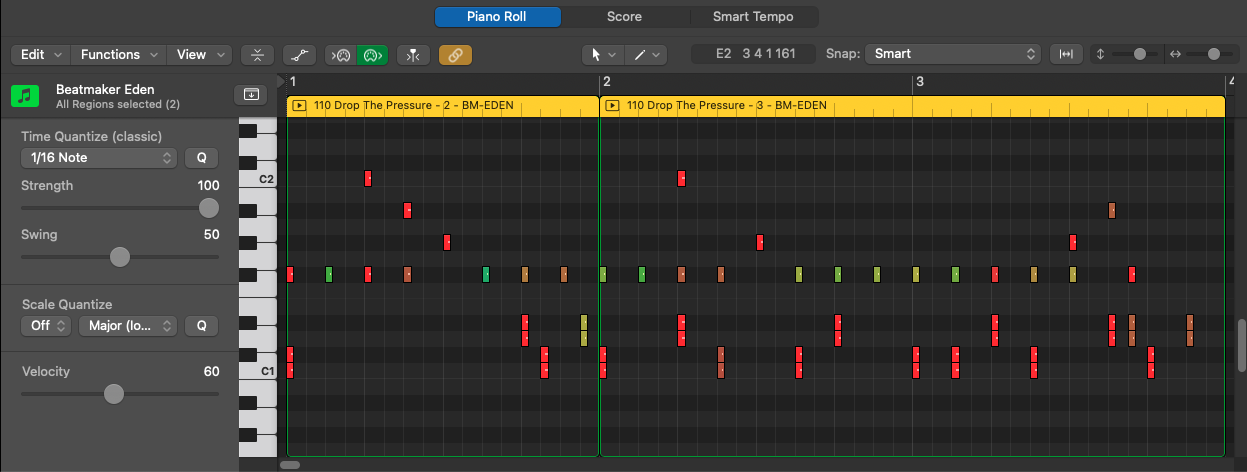
Task: Click the Catch Playhead icon
Action: coord(413,55)
